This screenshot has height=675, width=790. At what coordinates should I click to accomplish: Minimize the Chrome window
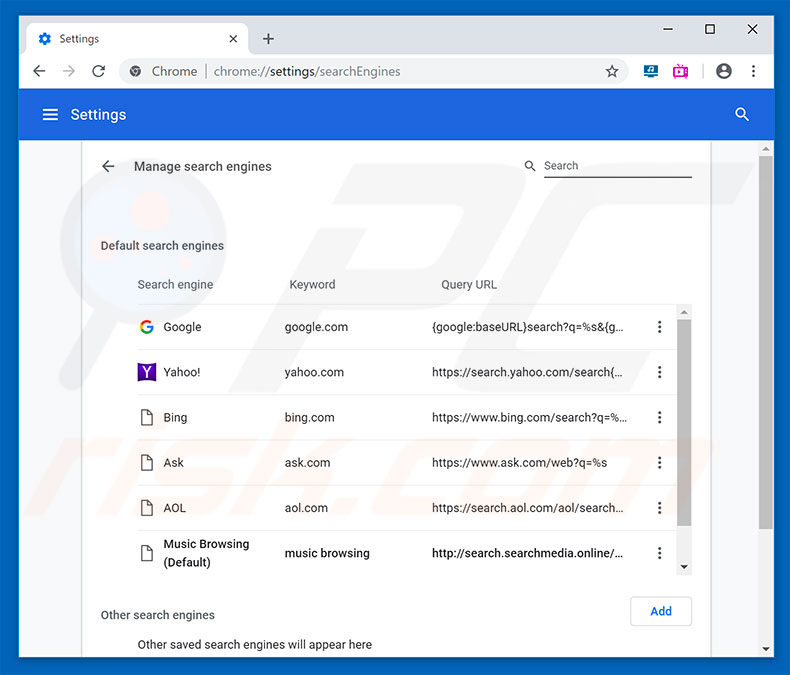[x=668, y=29]
